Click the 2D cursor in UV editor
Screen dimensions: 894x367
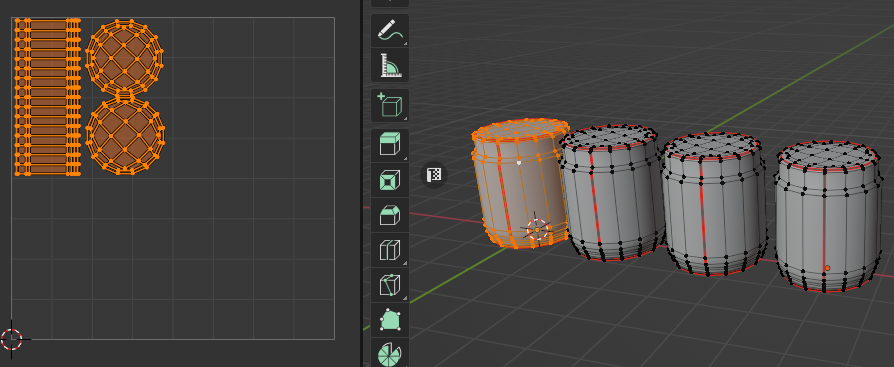coord(11,339)
